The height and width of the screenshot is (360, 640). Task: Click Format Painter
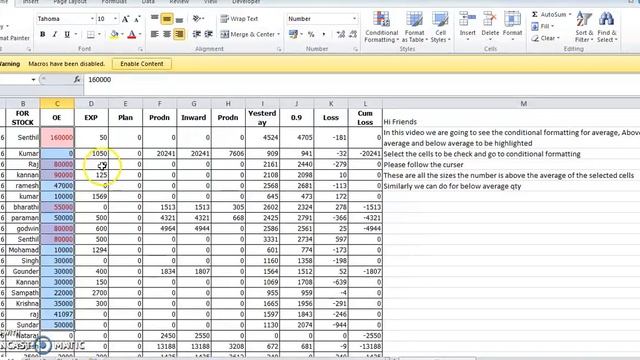[15, 38]
